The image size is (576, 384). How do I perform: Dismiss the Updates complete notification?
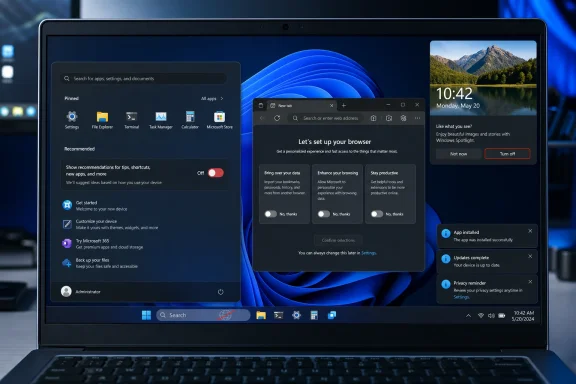click(x=530, y=256)
